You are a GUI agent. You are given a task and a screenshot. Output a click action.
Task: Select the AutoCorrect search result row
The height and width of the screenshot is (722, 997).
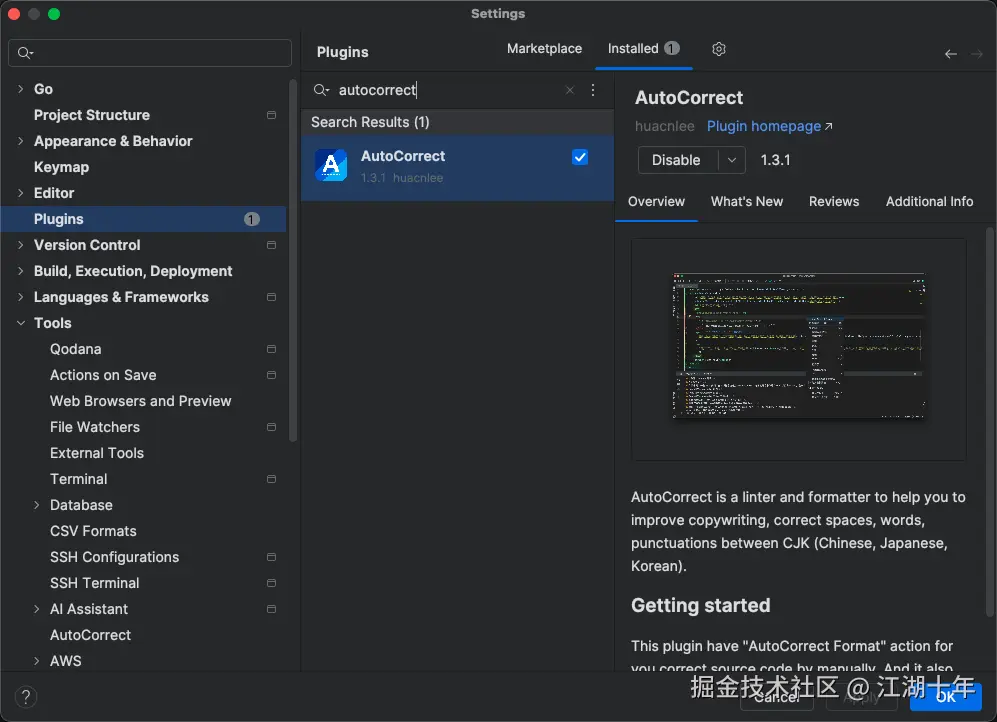click(457, 167)
